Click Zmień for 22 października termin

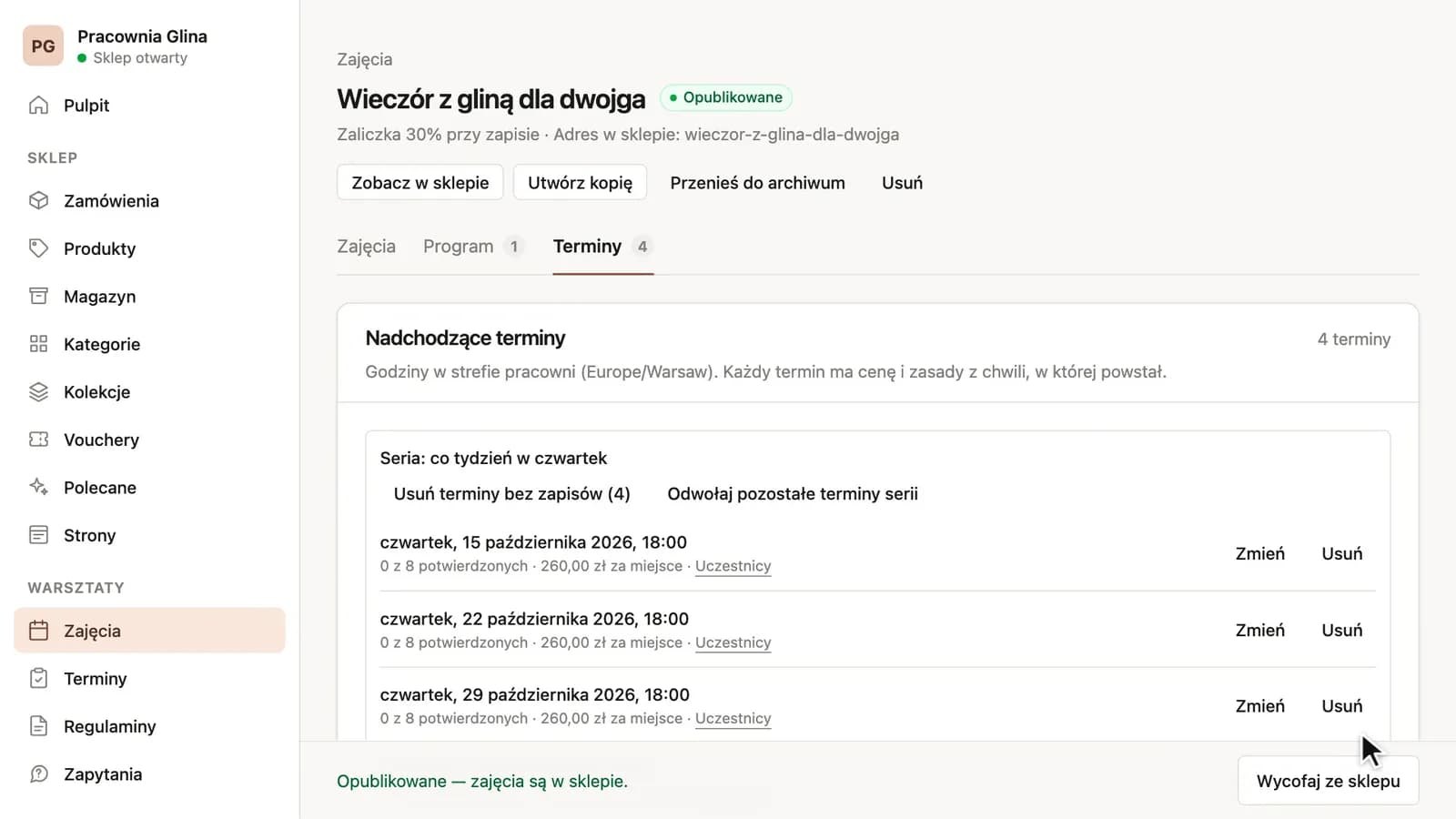click(1259, 630)
